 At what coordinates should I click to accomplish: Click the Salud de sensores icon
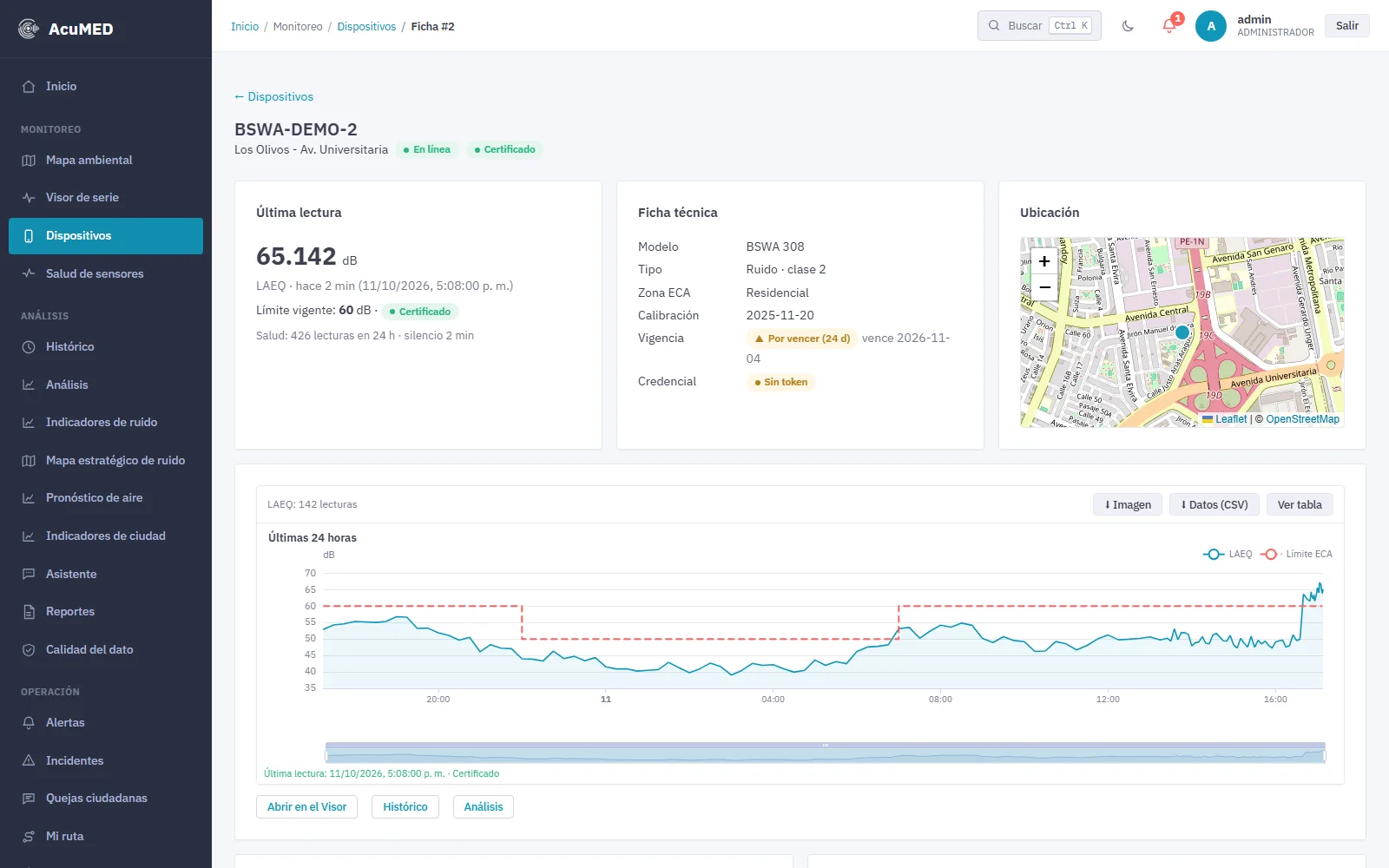pyautogui.click(x=29, y=273)
